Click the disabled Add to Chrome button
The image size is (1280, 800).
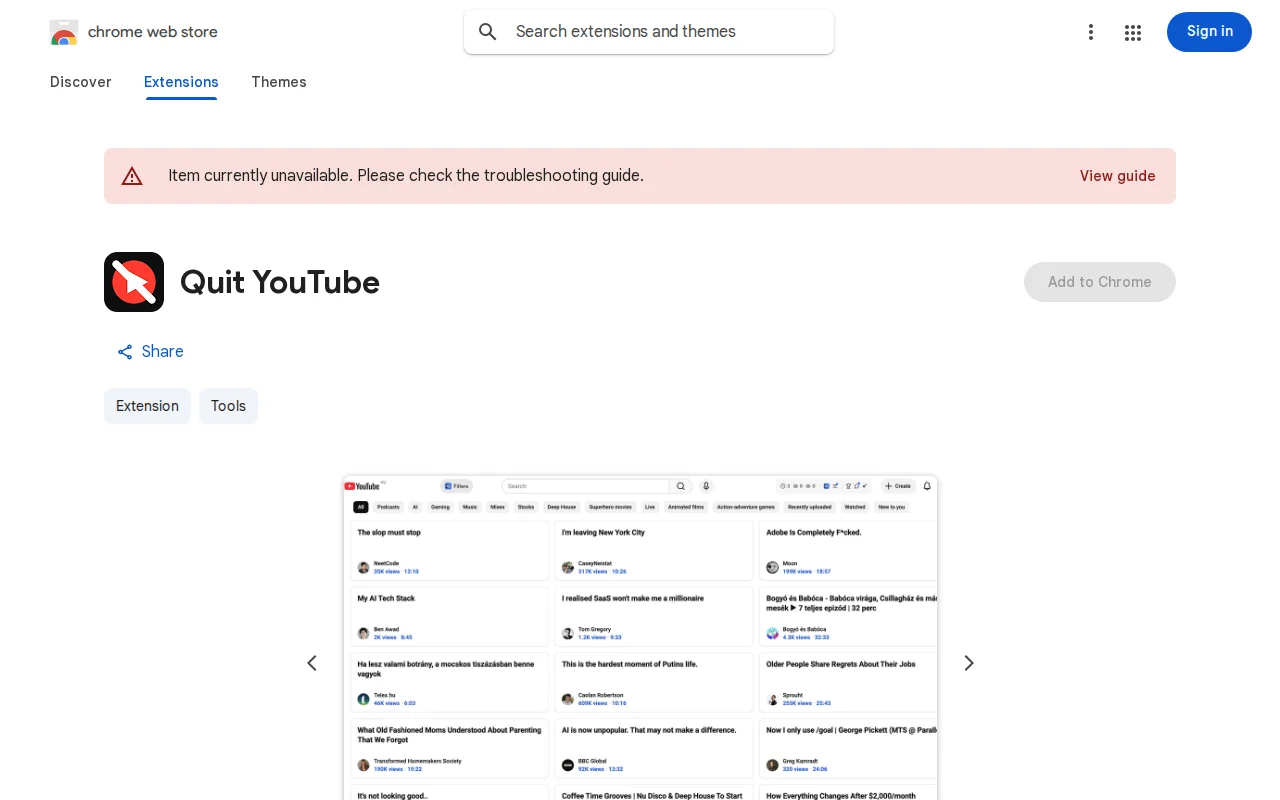(x=1100, y=282)
